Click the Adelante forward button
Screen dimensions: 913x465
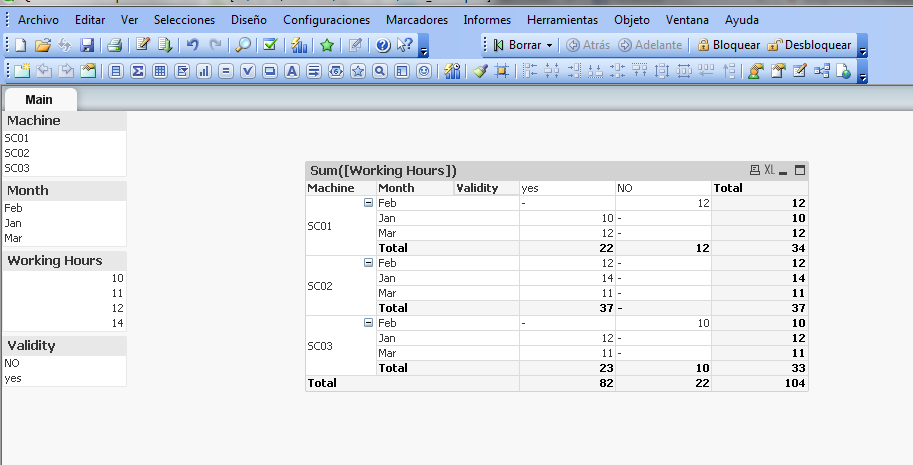(x=650, y=45)
